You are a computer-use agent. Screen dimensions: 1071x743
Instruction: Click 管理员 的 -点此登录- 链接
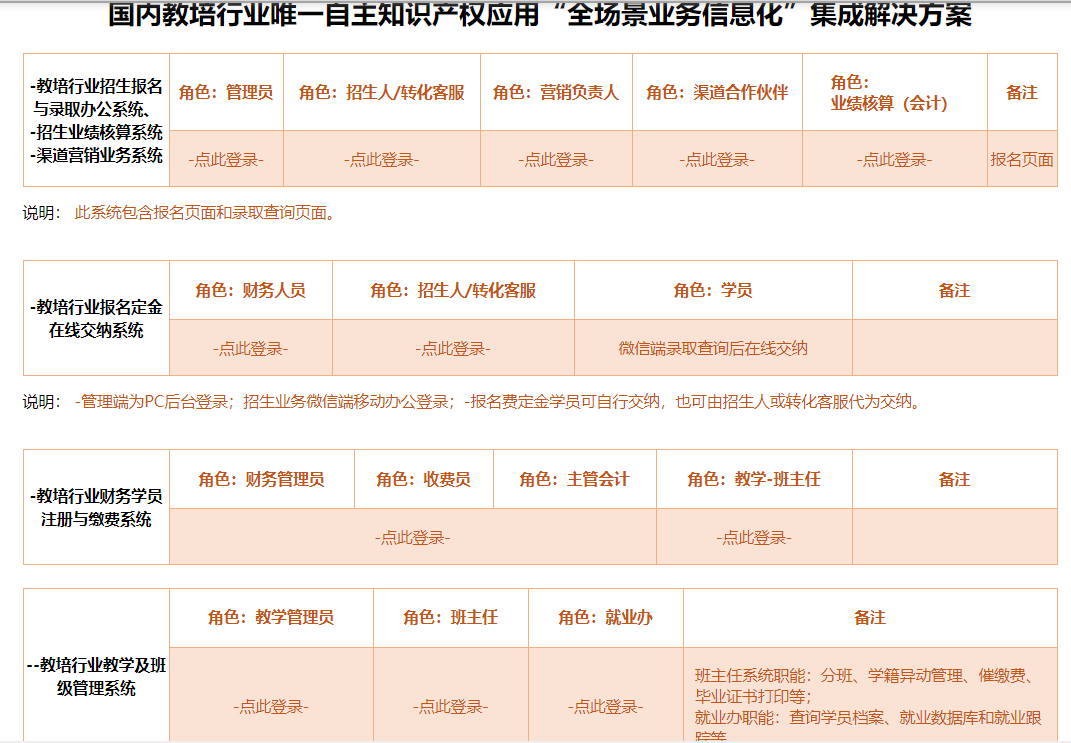(x=228, y=158)
